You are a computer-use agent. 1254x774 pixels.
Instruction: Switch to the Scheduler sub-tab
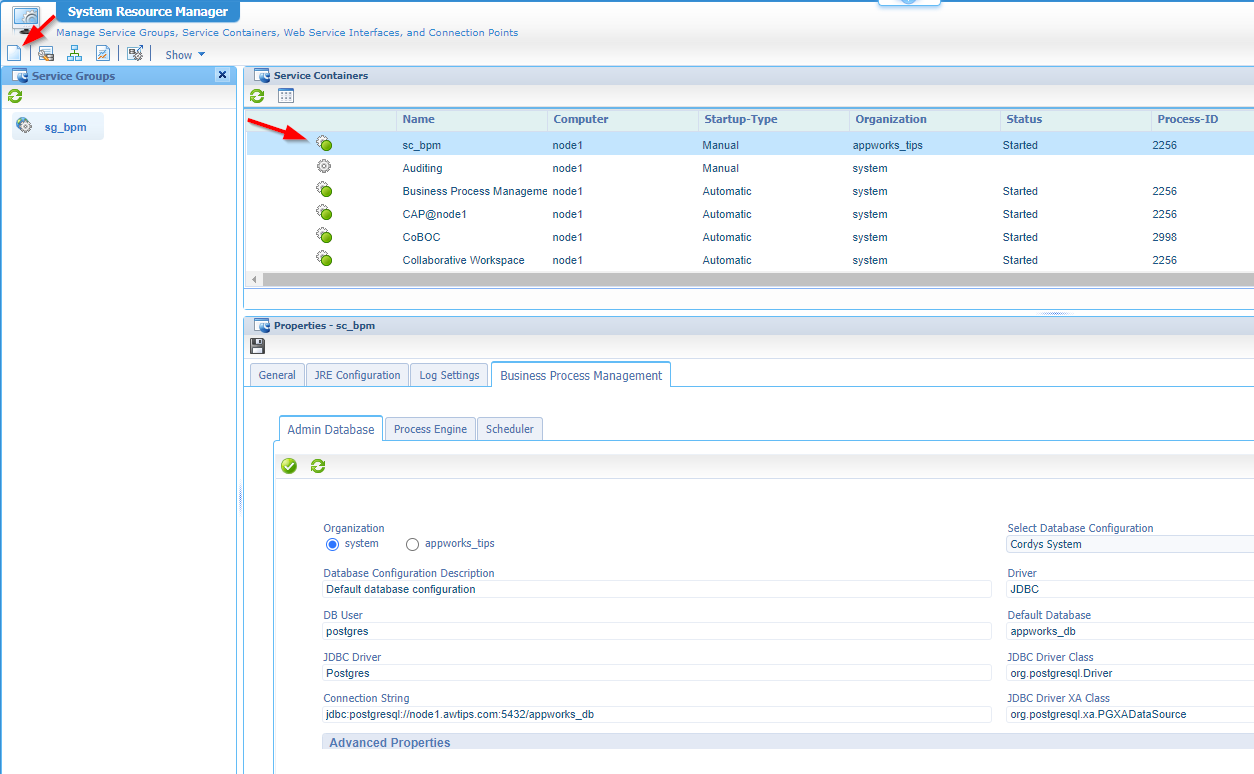tap(509, 429)
